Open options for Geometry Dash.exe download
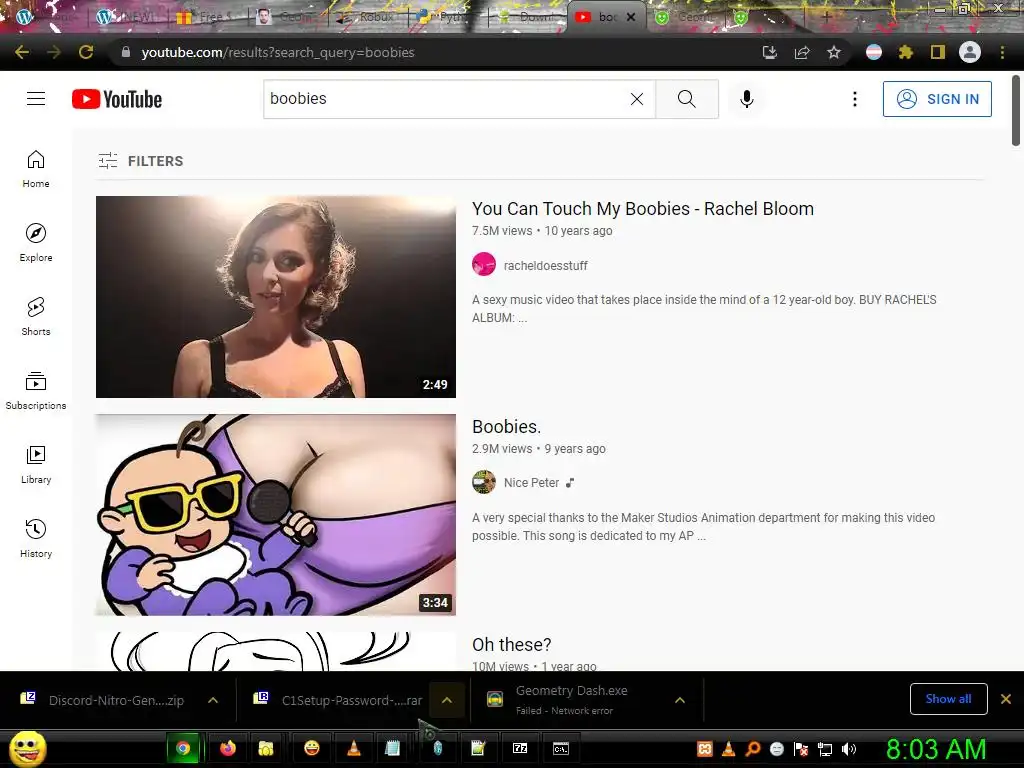 point(680,700)
